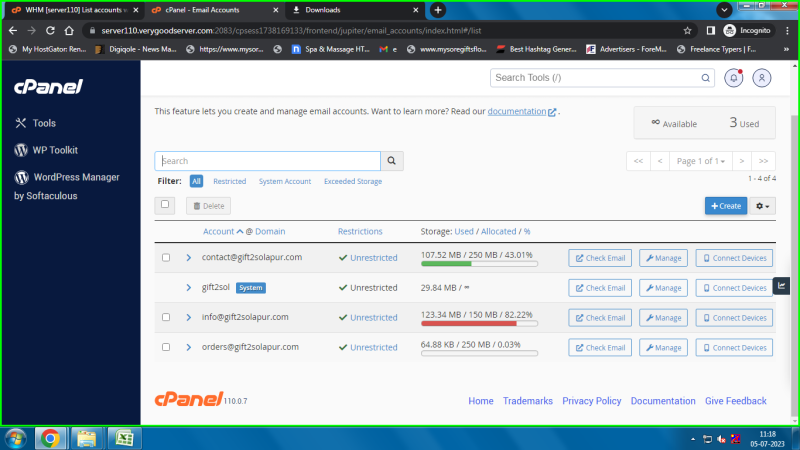Click the Create email account button
The image size is (800, 450).
point(725,205)
